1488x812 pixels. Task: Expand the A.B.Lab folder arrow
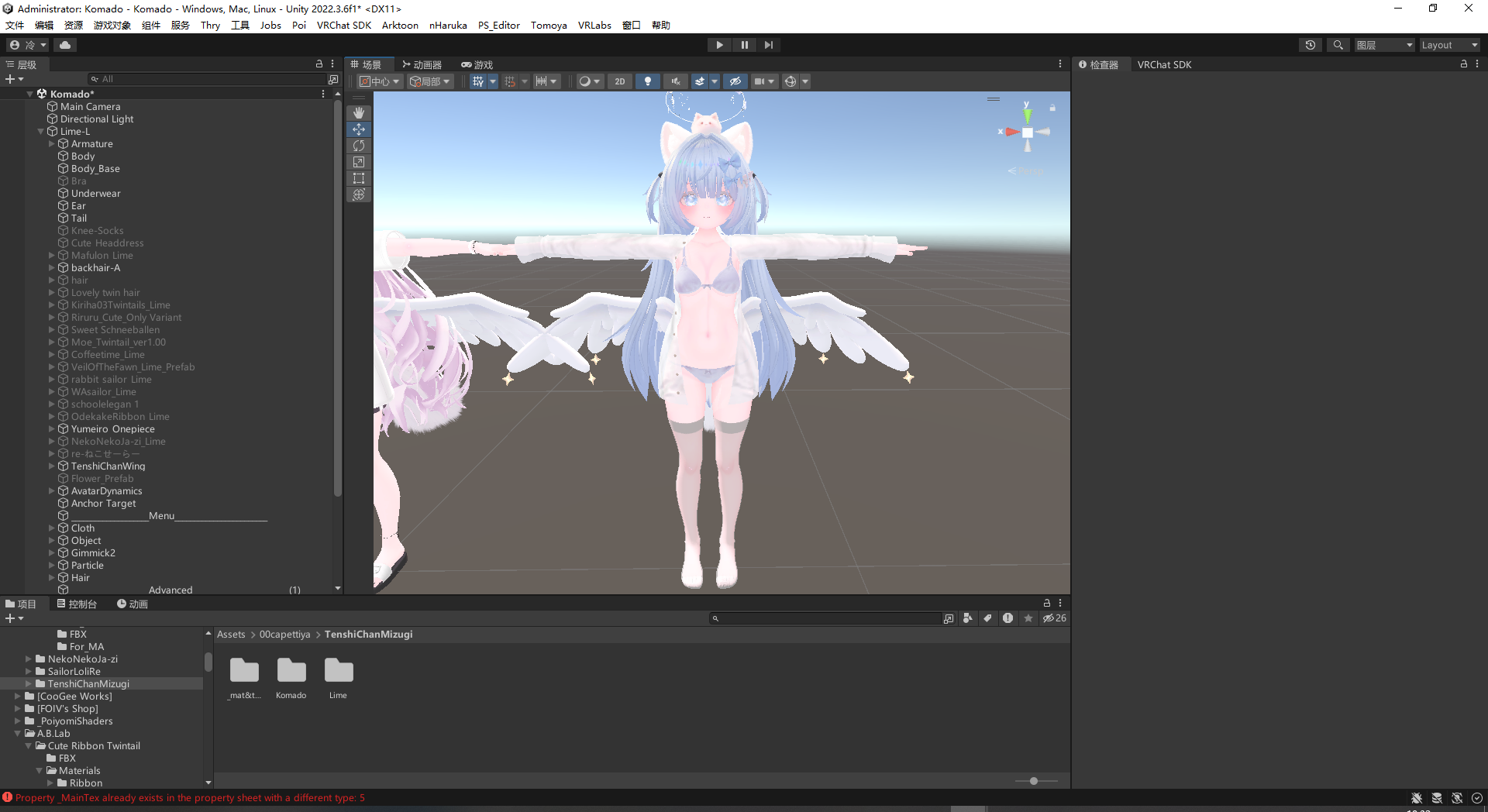click(17, 734)
